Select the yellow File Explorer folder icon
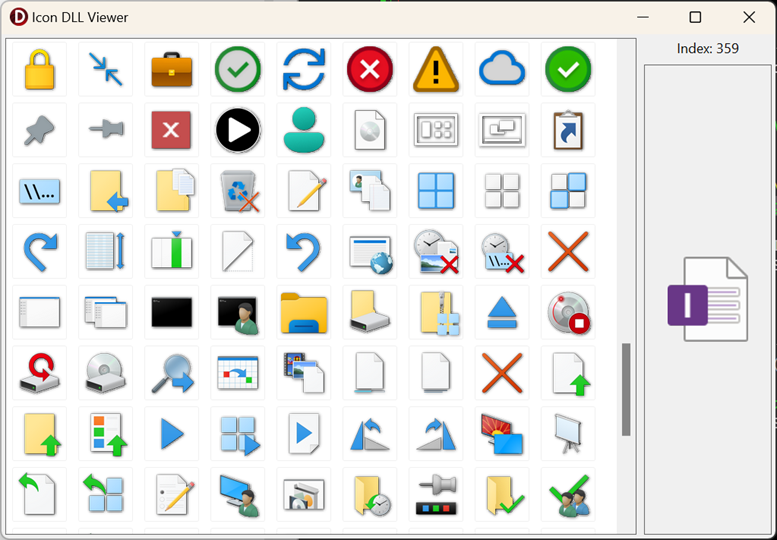777x540 pixels. (x=304, y=313)
